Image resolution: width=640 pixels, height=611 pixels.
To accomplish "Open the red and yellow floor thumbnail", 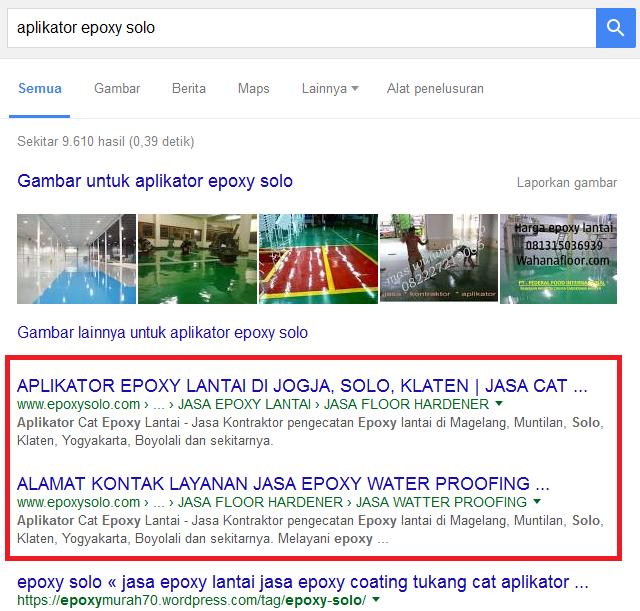I will point(318,259).
